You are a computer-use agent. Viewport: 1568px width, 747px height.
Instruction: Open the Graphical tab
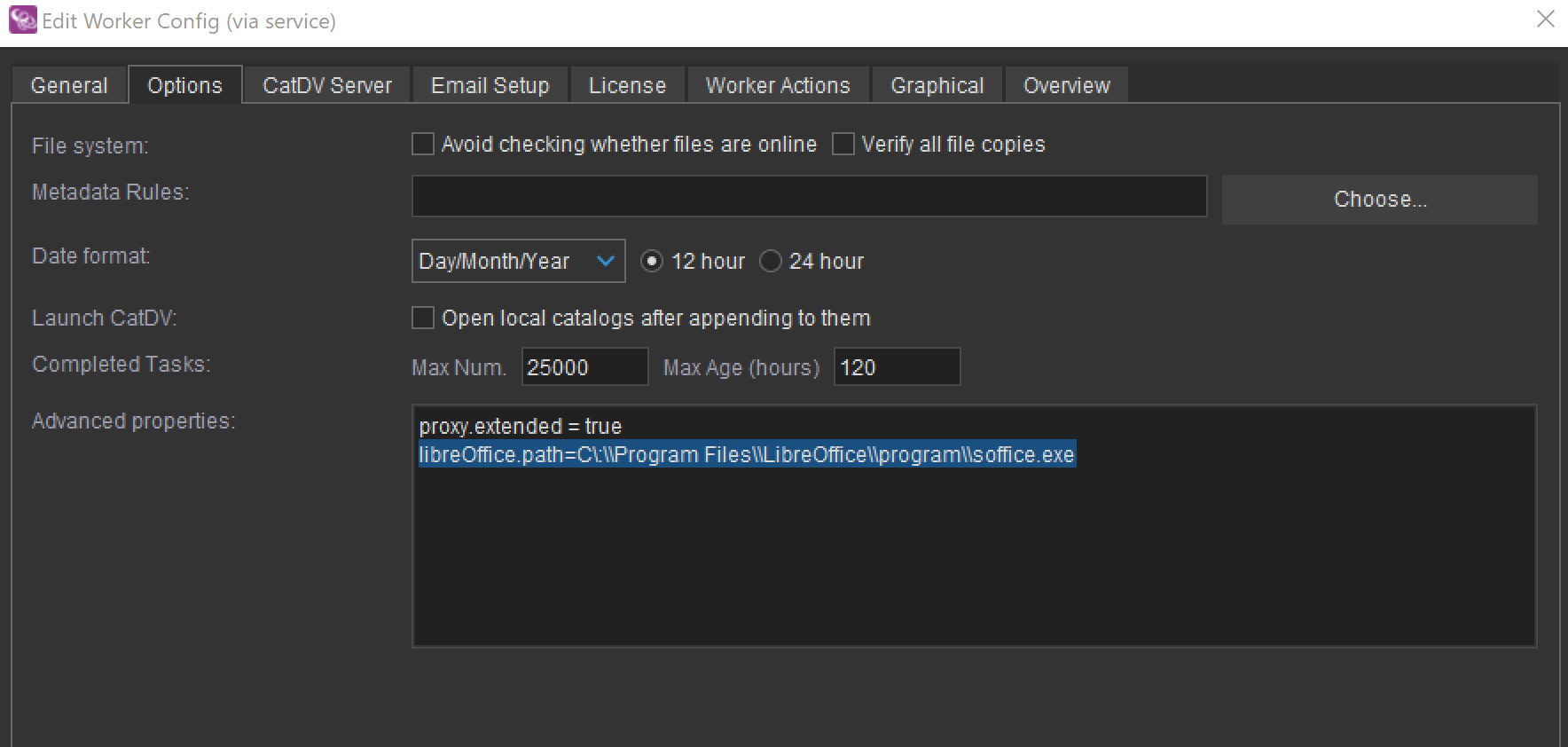(937, 85)
